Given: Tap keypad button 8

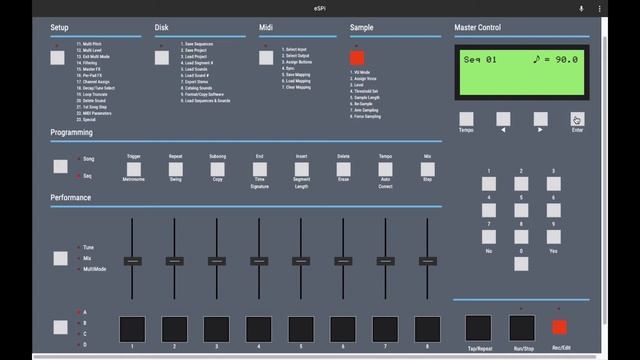Looking at the screenshot, I should (x=521, y=237).
